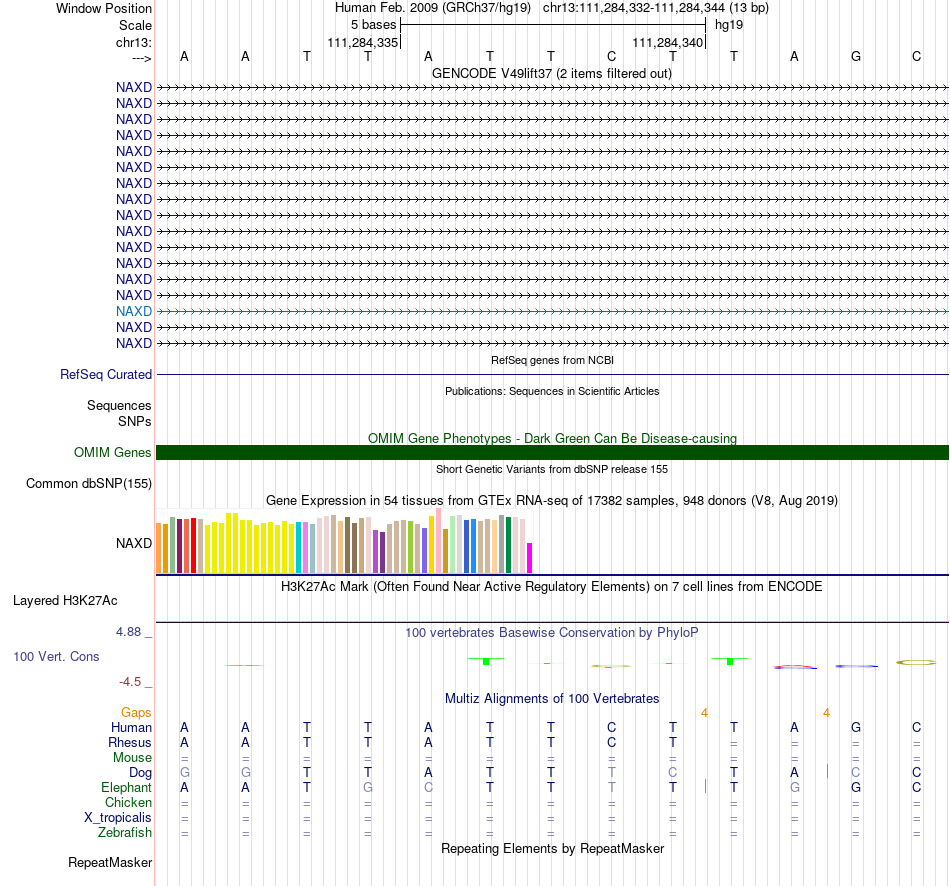The image size is (950, 886).
Task: Click the Layered H3K27Ac track label
Action: [65, 601]
